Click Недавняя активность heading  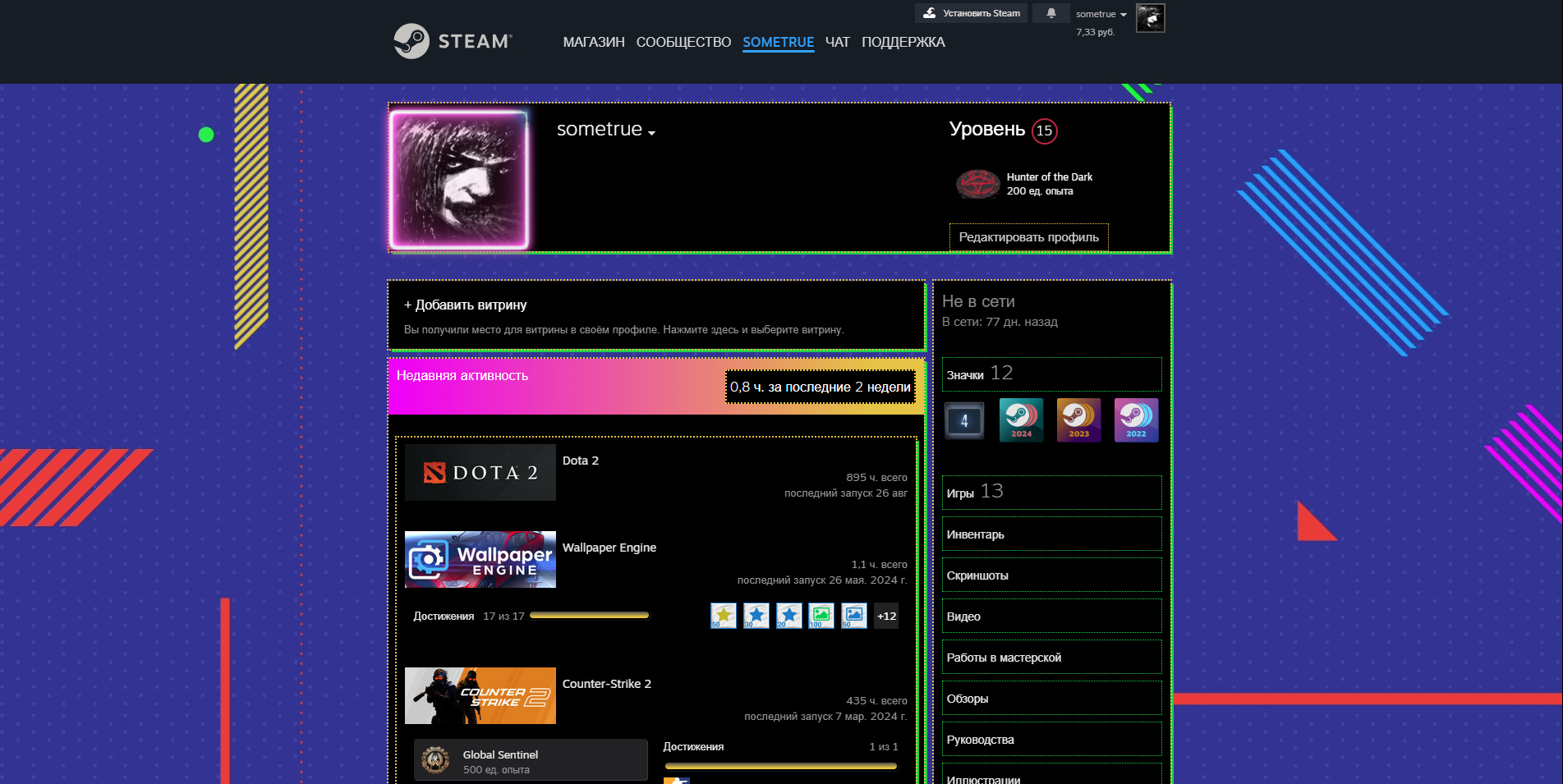[x=462, y=375]
